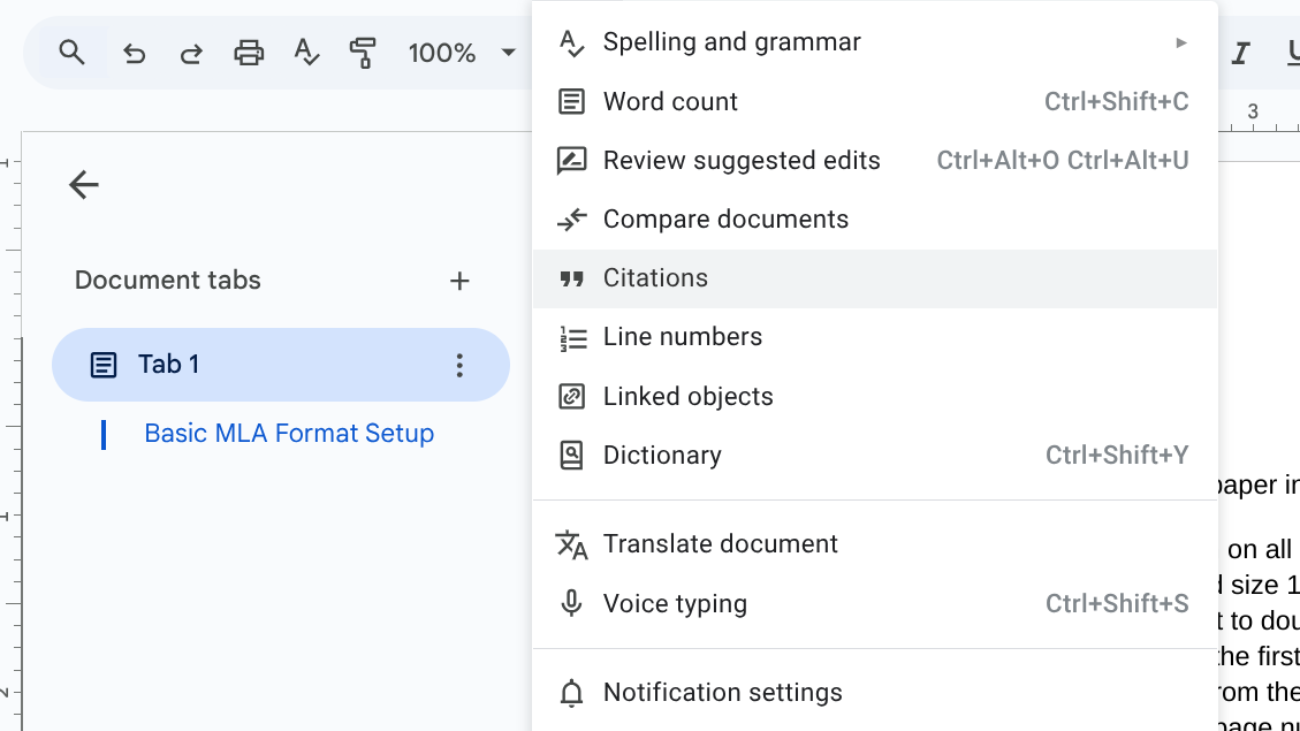Jump to the Basic MLA Format Setup heading
Screen dimensions: 1300x731
(289, 432)
